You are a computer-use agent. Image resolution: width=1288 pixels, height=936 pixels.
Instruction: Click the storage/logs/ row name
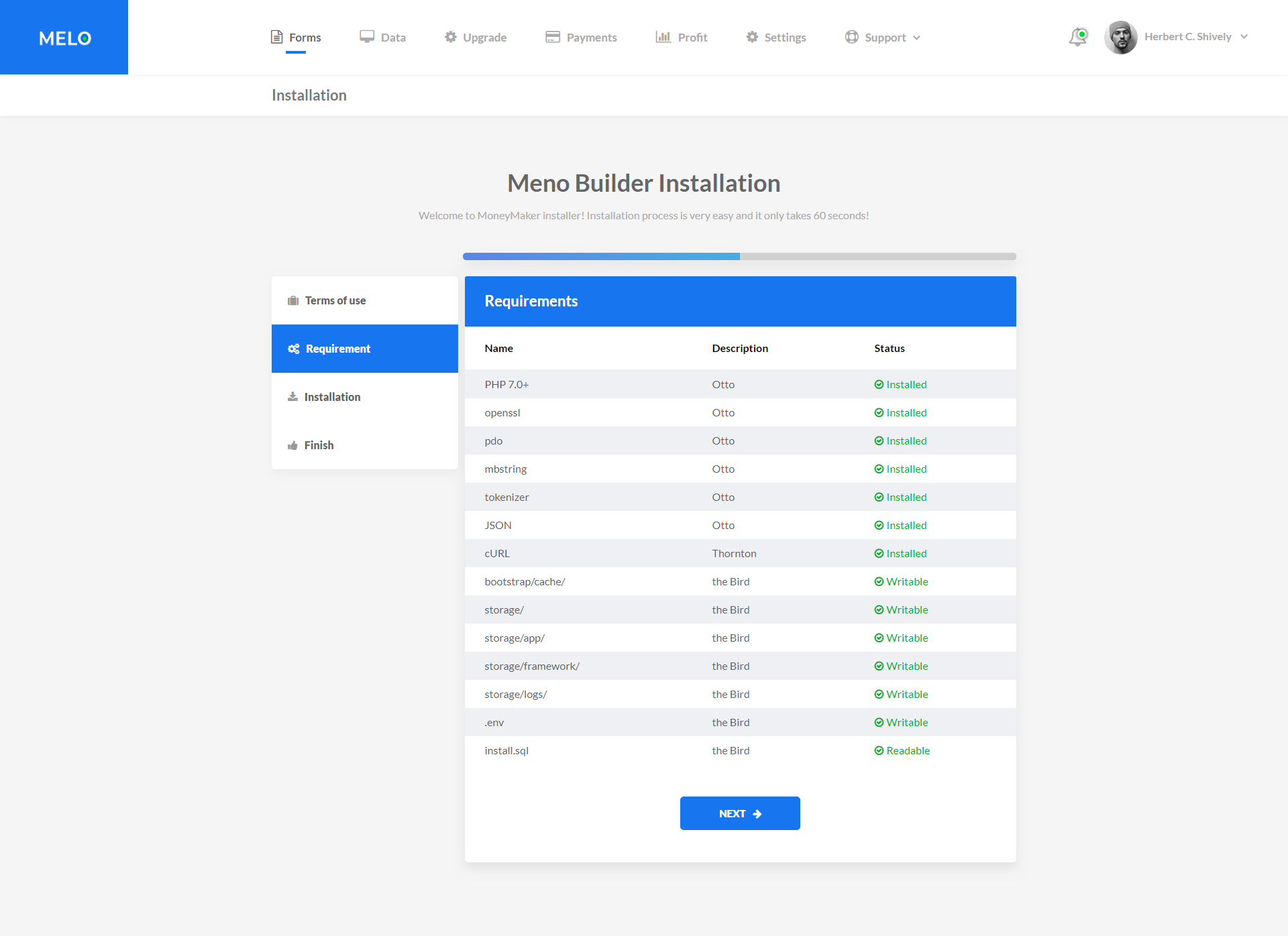[516, 694]
